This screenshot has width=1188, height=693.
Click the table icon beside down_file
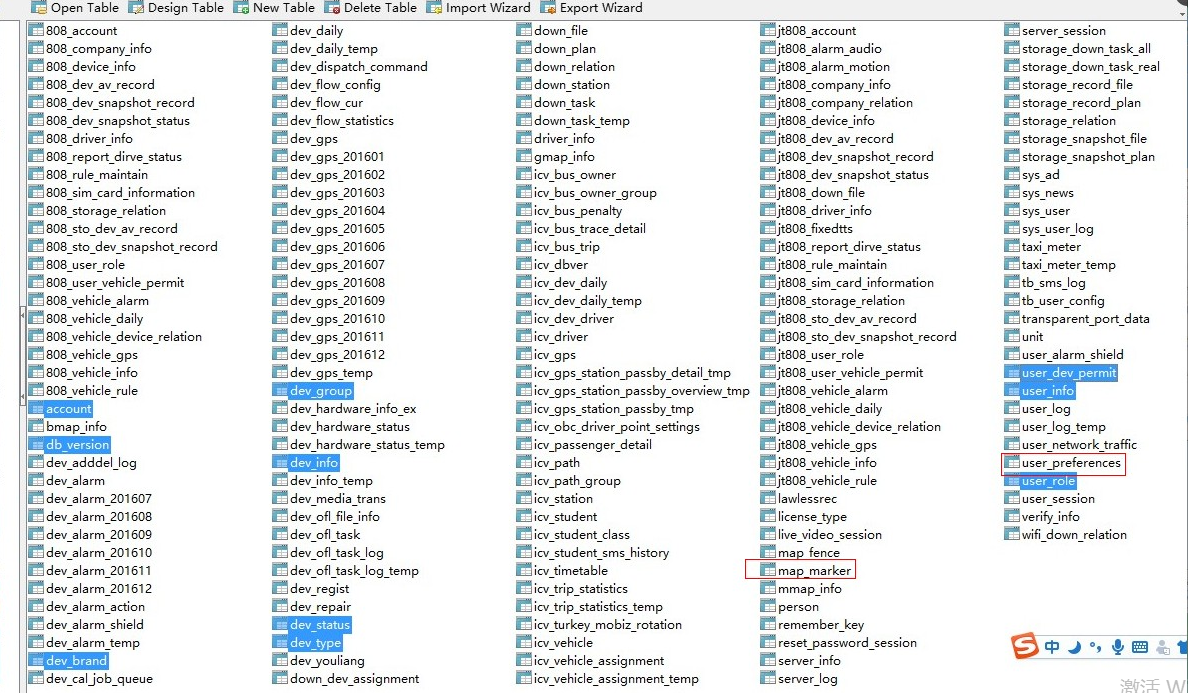tap(524, 30)
